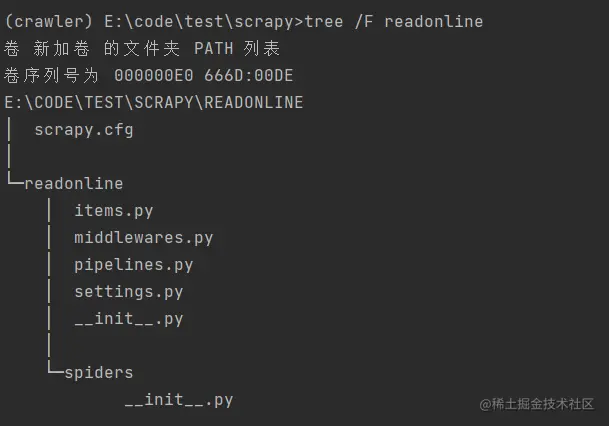Screen dimensions: 609x426
Task: Click the word tree in the command
Action: point(324,21)
